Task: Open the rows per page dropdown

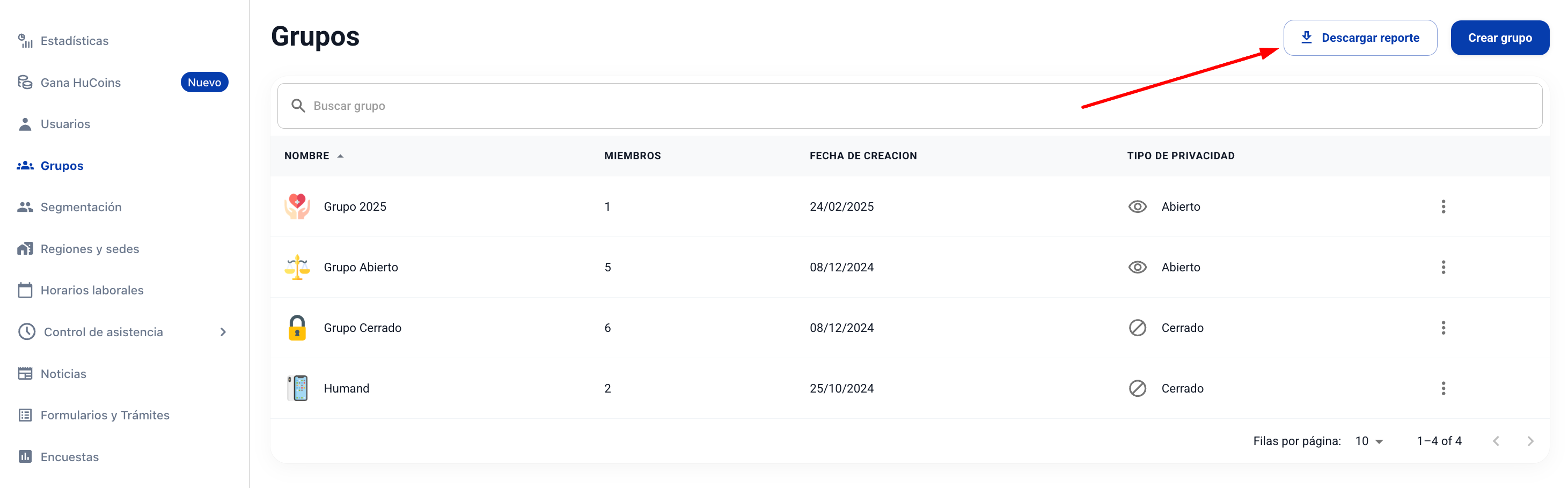Action: [1369, 441]
